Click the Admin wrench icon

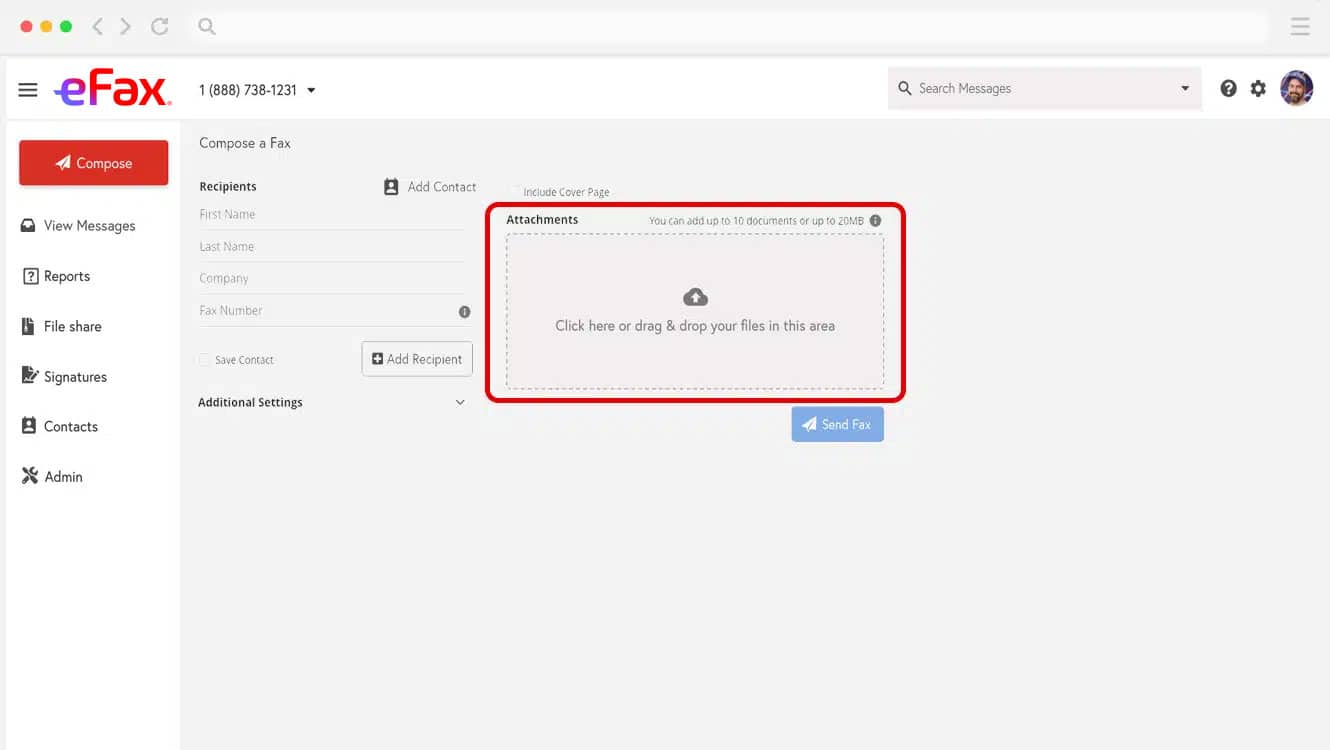pos(30,475)
